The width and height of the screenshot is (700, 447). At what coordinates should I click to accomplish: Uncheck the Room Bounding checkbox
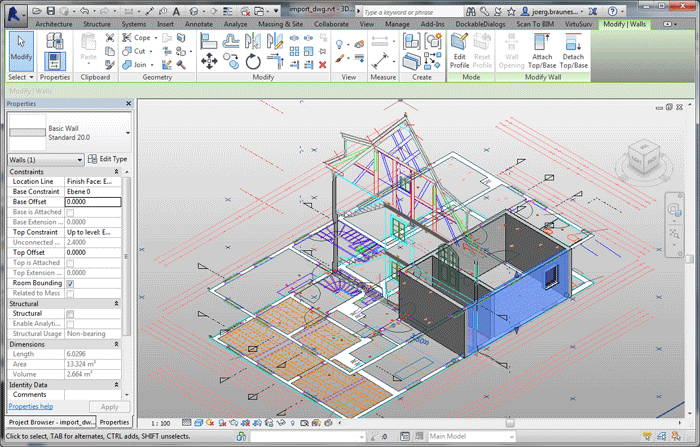pos(70,284)
